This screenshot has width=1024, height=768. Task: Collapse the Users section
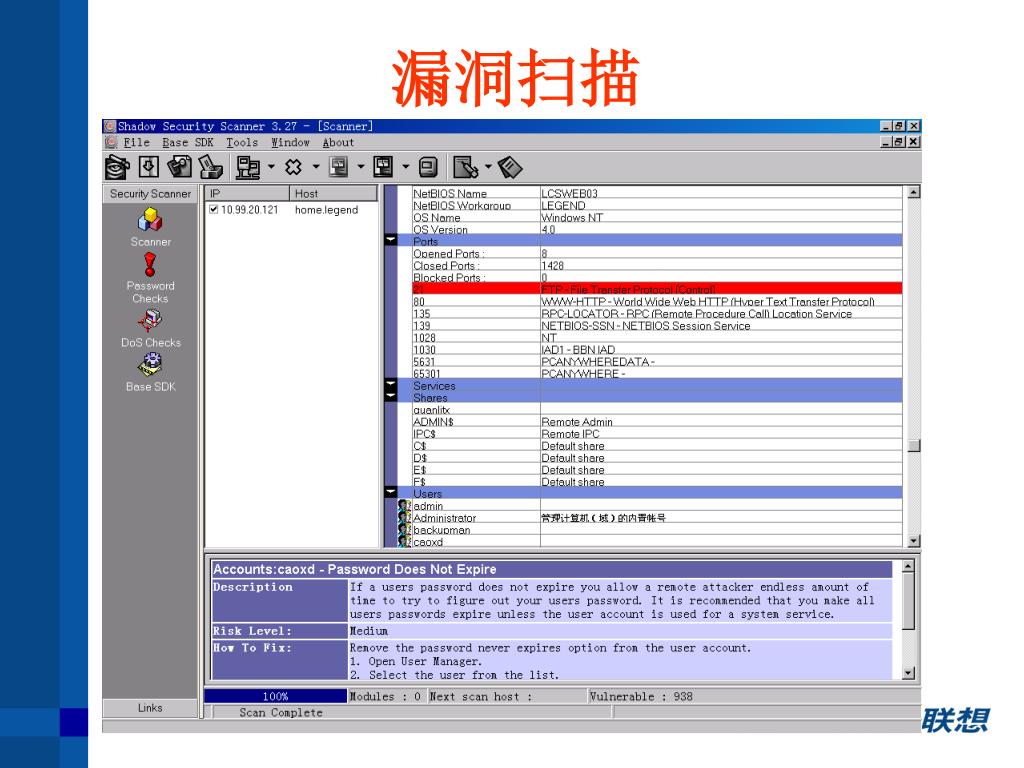coord(391,493)
